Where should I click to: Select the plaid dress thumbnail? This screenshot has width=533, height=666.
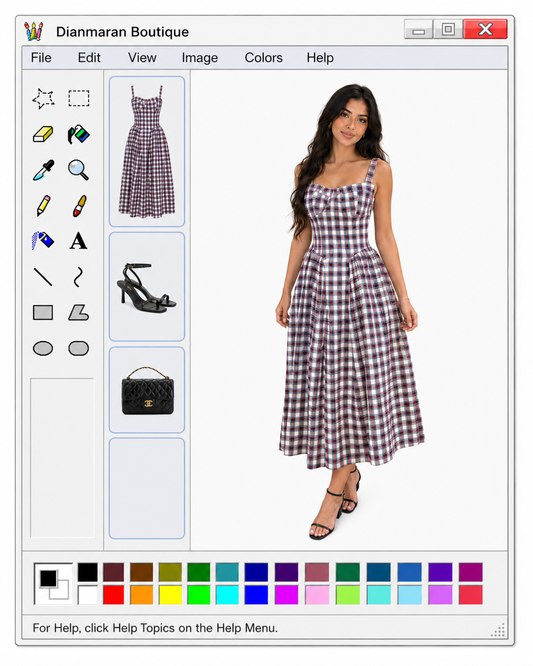[147, 151]
